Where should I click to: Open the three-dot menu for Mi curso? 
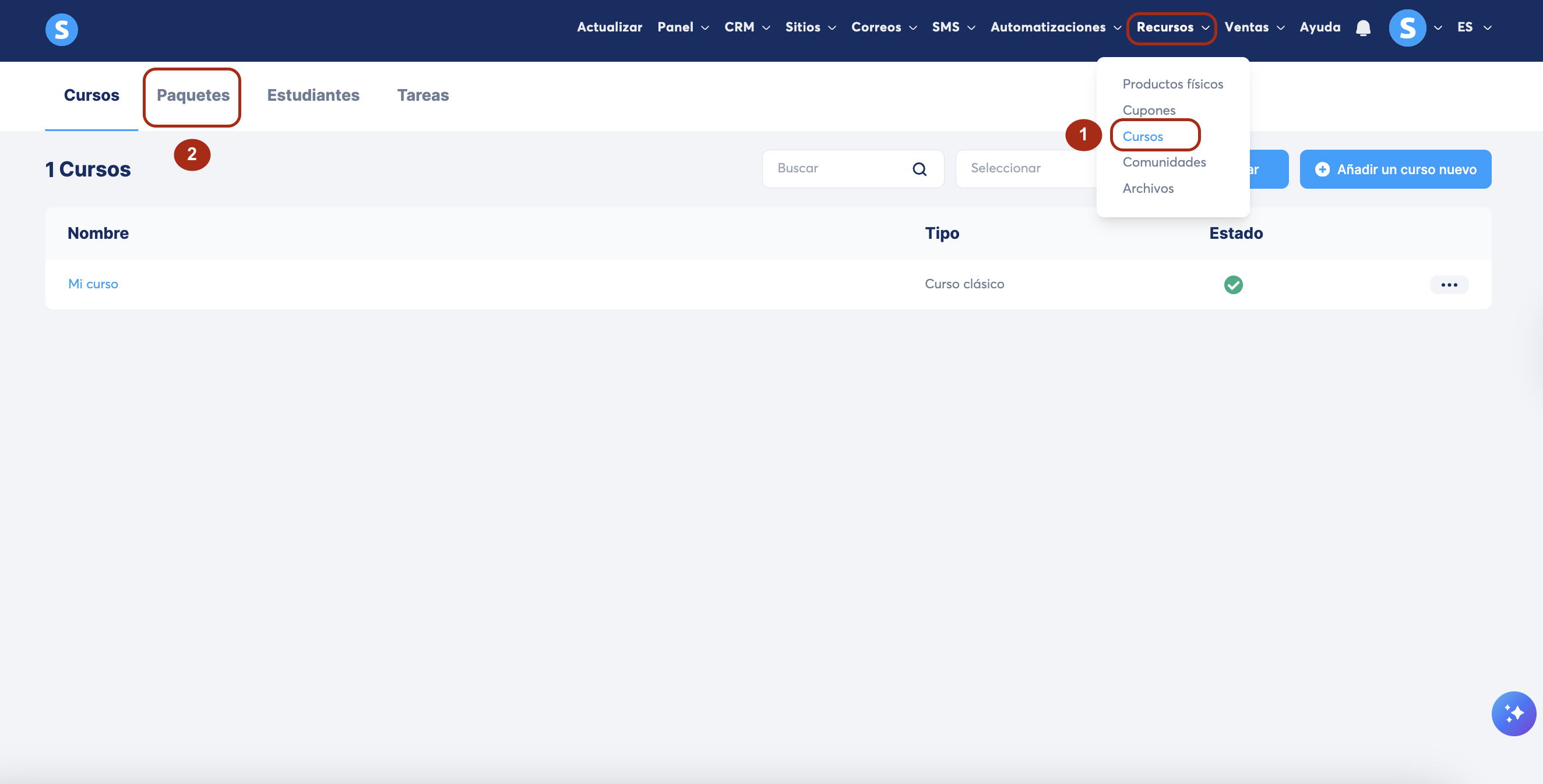(1449, 284)
